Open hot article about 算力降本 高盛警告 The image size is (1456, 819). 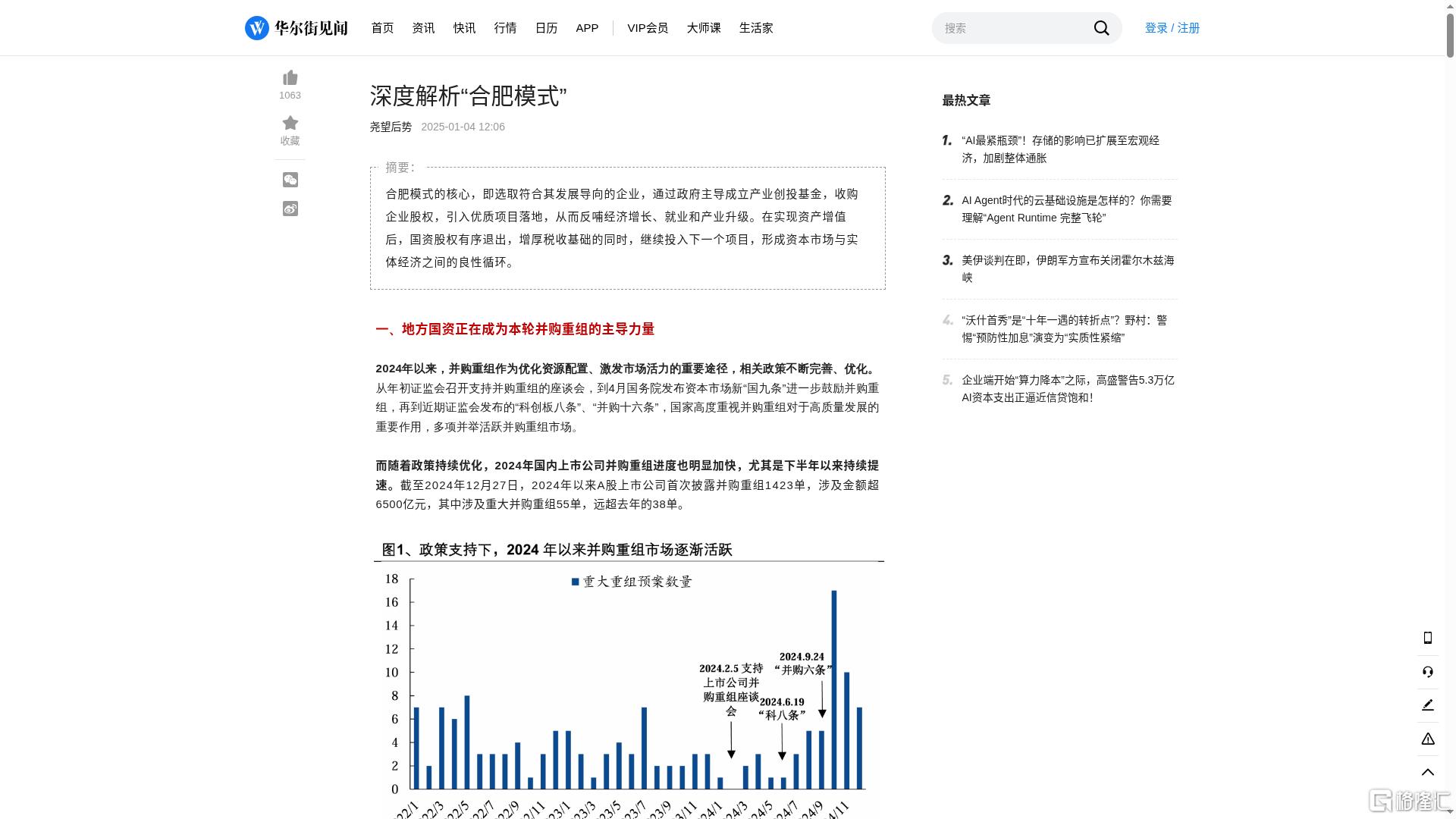tap(1068, 389)
